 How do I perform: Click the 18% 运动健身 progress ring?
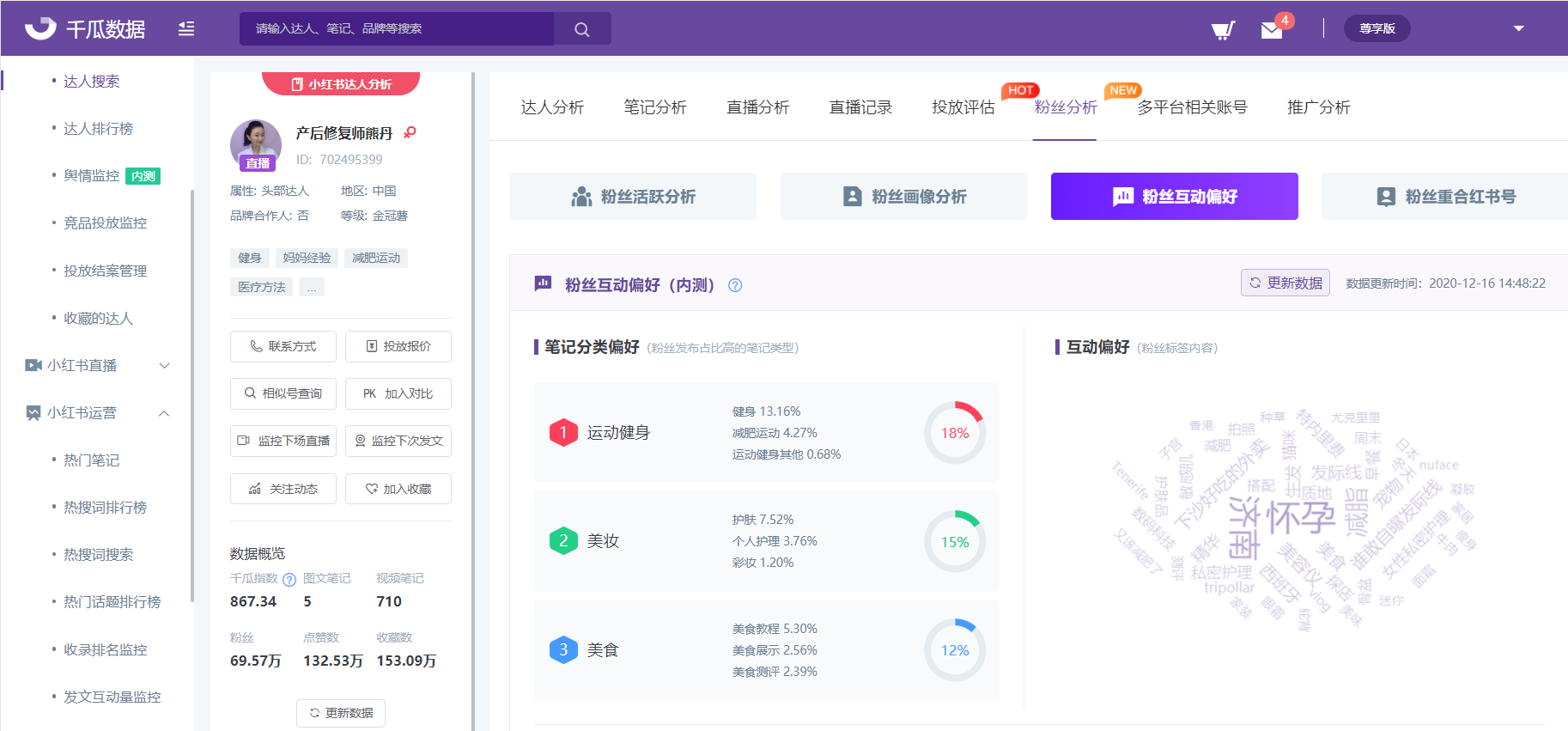pos(955,433)
